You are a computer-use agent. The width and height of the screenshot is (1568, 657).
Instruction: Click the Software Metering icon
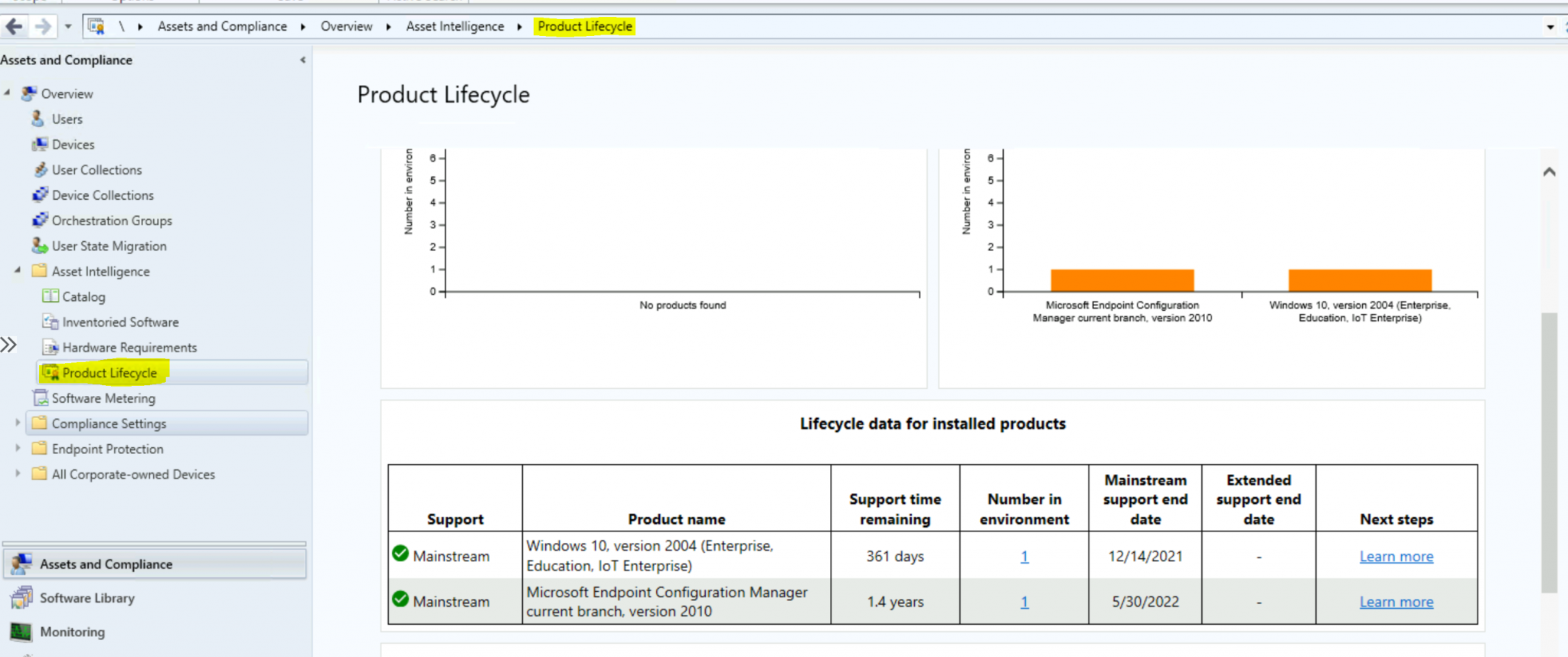coord(40,397)
